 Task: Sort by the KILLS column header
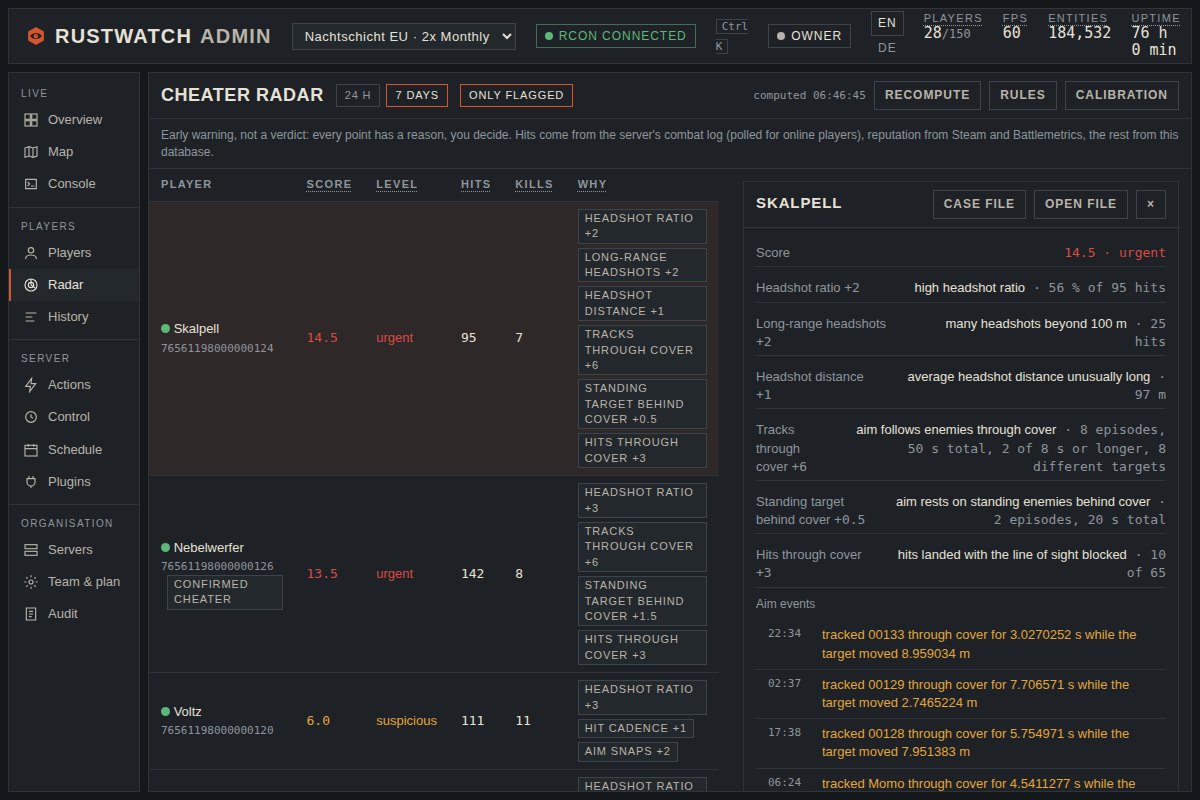pyautogui.click(x=534, y=185)
